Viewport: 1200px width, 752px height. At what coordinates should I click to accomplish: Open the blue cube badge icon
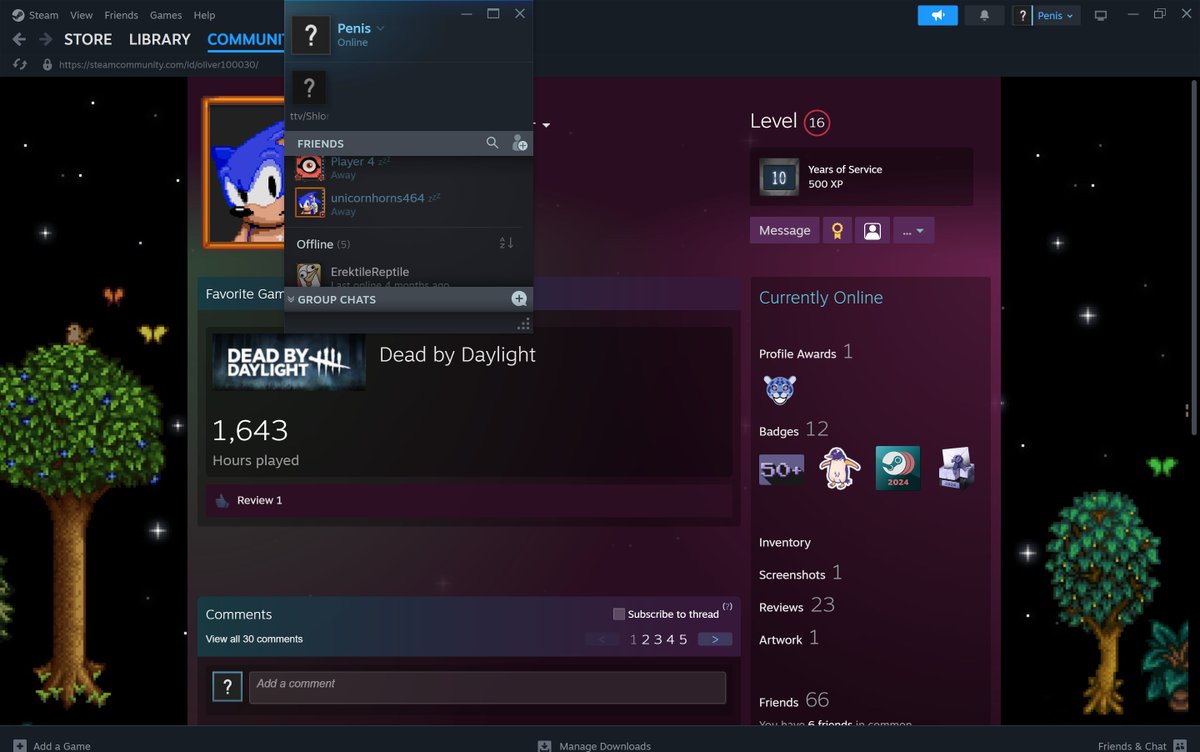tap(956, 468)
